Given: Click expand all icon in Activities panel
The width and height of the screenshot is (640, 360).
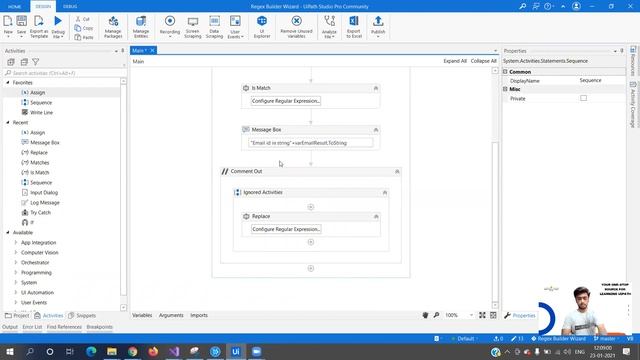Looking at the screenshot, I should coord(11,62).
